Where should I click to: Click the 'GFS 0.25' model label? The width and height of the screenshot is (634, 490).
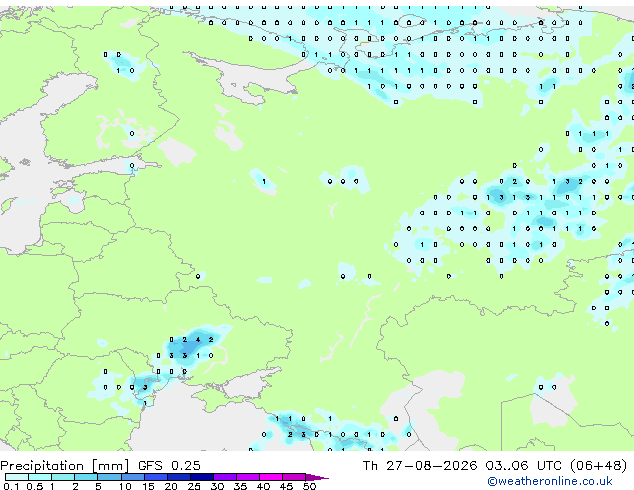(x=169, y=466)
